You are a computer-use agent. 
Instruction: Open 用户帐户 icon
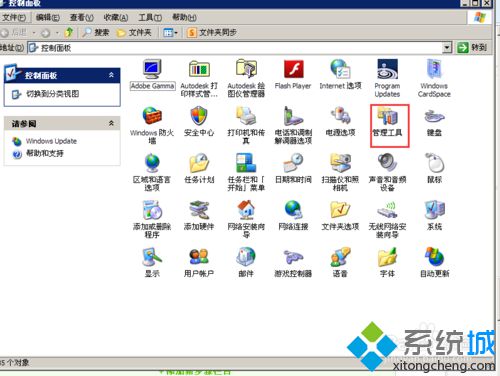[x=199, y=262]
